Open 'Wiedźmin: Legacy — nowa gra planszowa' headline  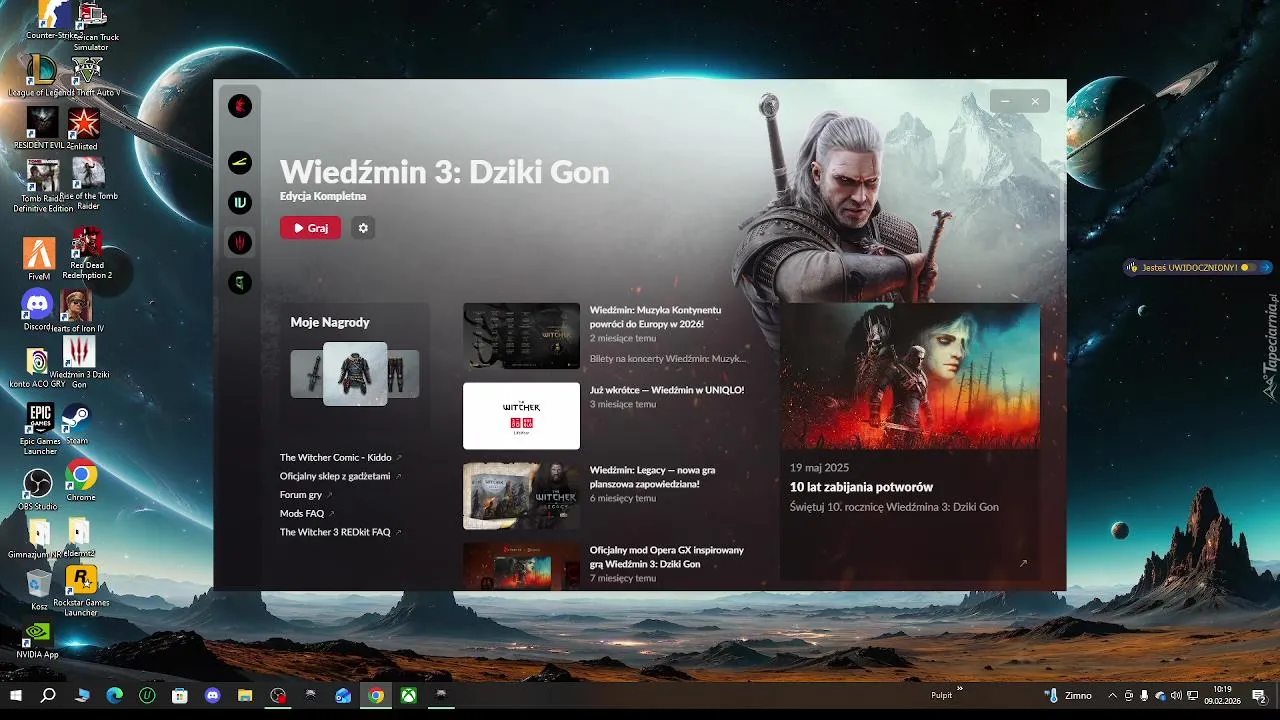(x=652, y=477)
